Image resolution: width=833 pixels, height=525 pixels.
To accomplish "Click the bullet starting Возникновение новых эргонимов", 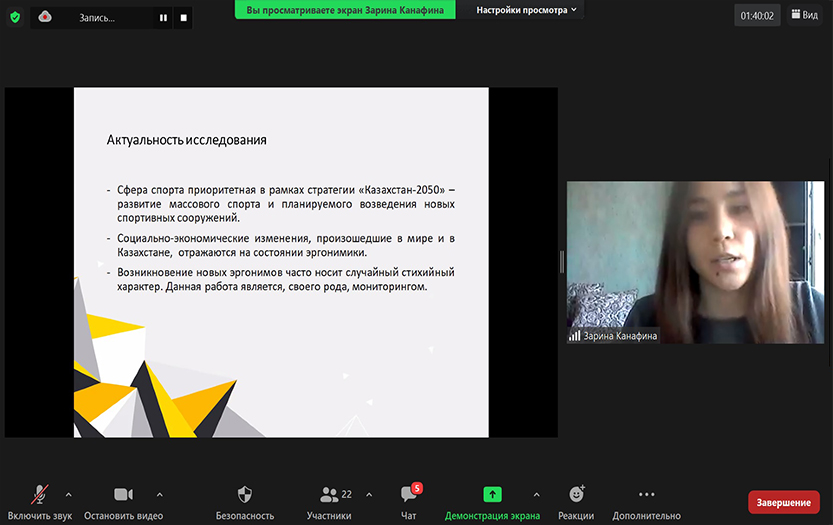I will [286, 280].
